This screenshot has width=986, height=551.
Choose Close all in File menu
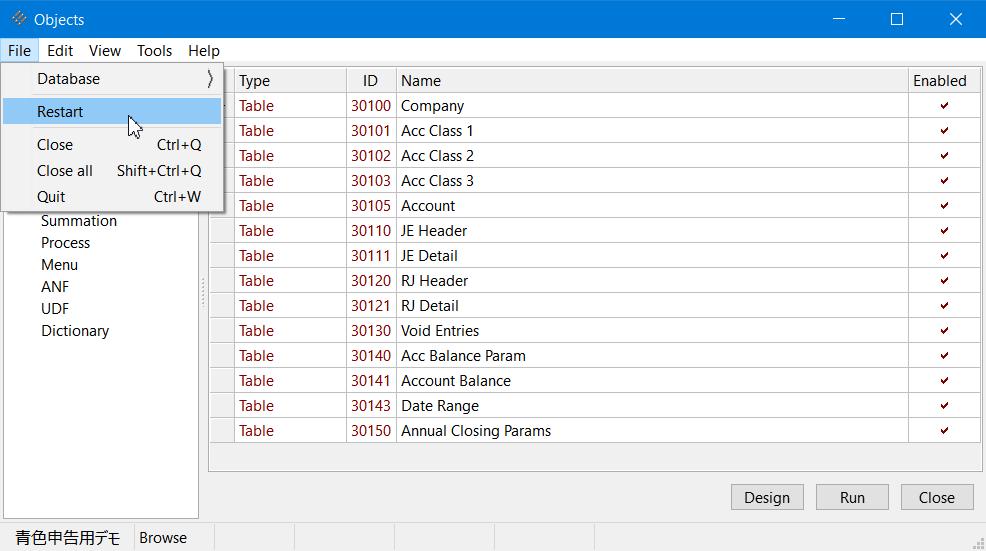(x=65, y=171)
